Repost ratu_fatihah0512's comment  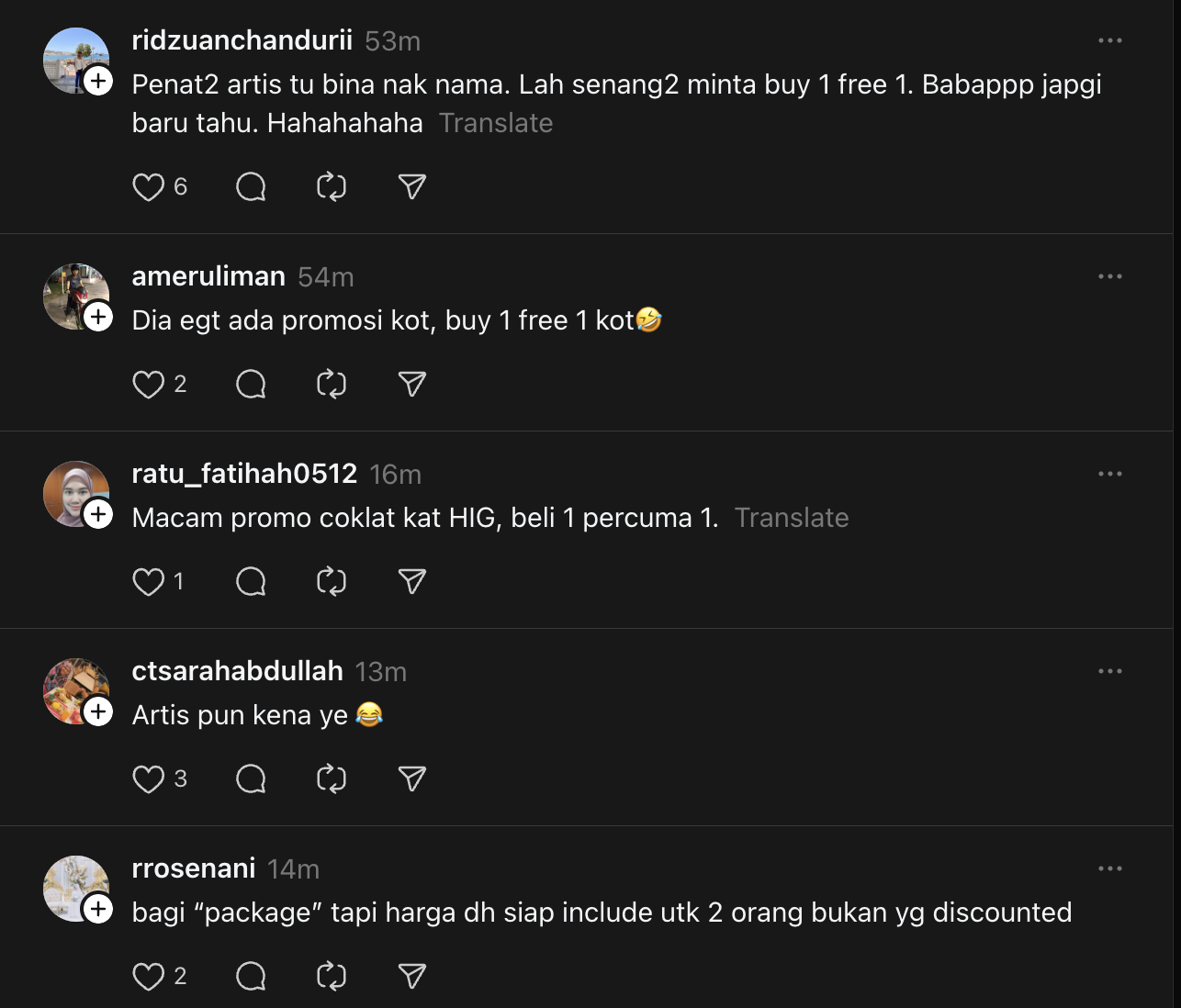click(332, 582)
